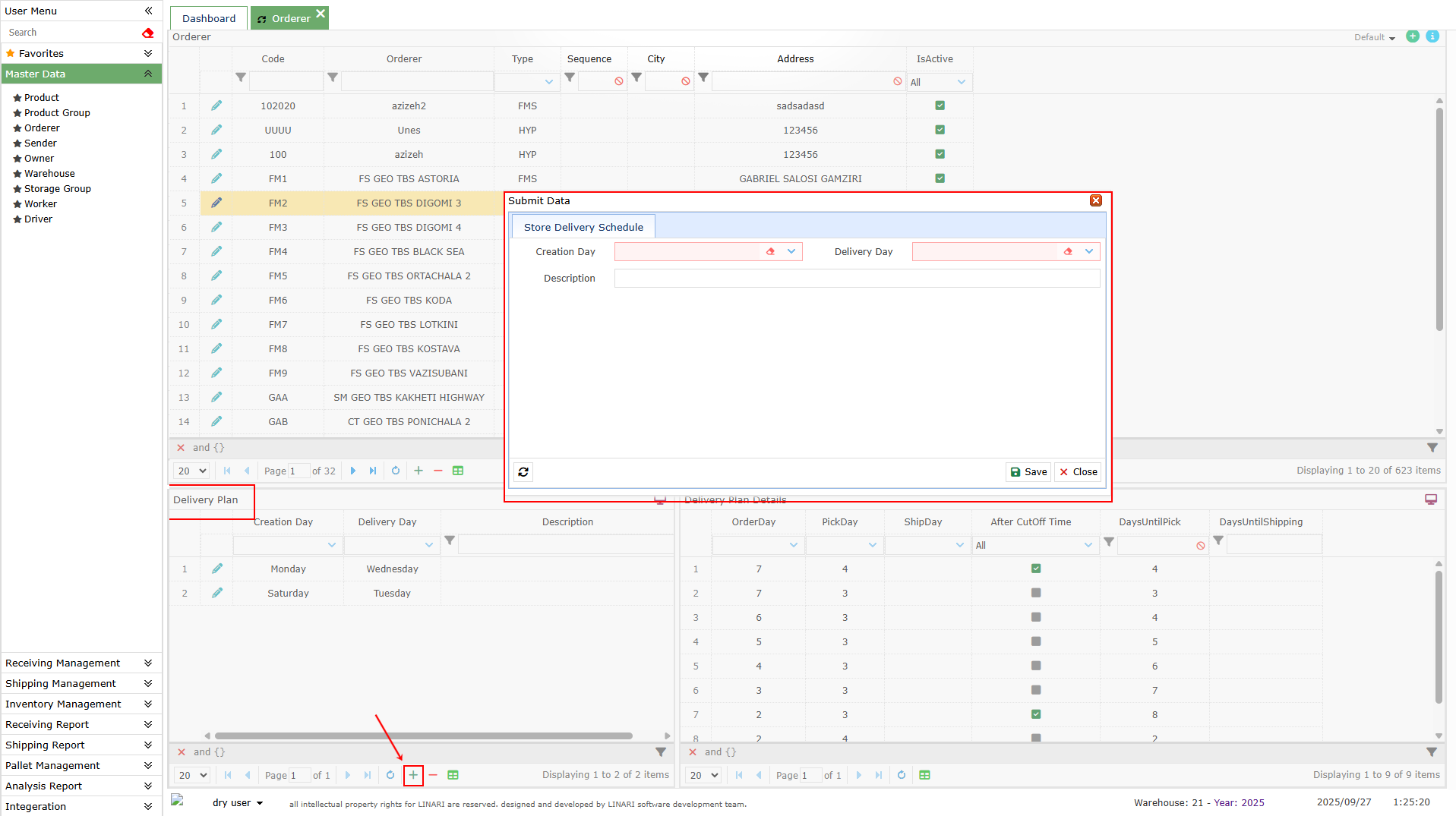Click the red eraser icon beside Search
The width and height of the screenshot is (1456, 816).
tap(147, 33)
